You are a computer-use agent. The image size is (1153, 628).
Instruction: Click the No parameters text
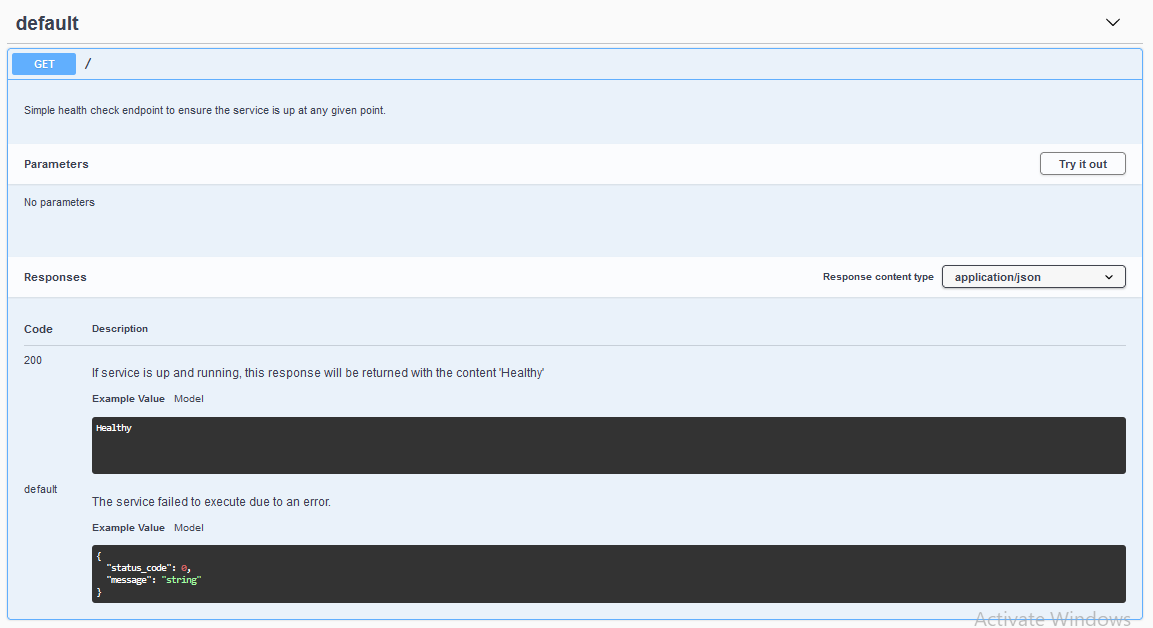coord(59,202)
